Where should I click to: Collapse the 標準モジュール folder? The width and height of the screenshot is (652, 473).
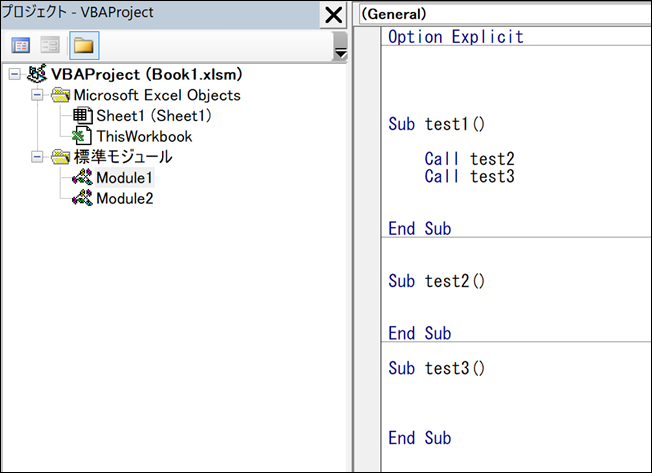[x=37, y=157]
